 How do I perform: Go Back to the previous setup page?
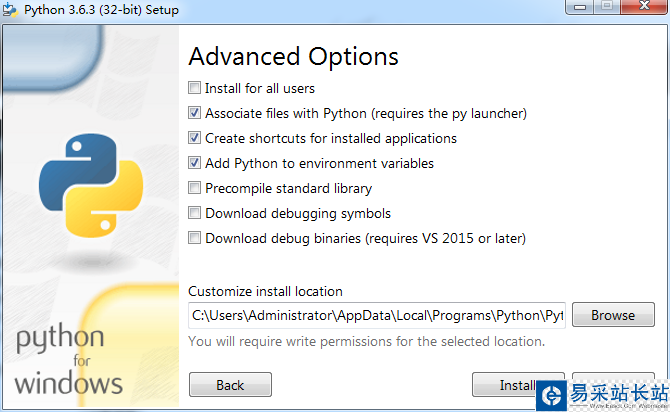pos(230,385)
